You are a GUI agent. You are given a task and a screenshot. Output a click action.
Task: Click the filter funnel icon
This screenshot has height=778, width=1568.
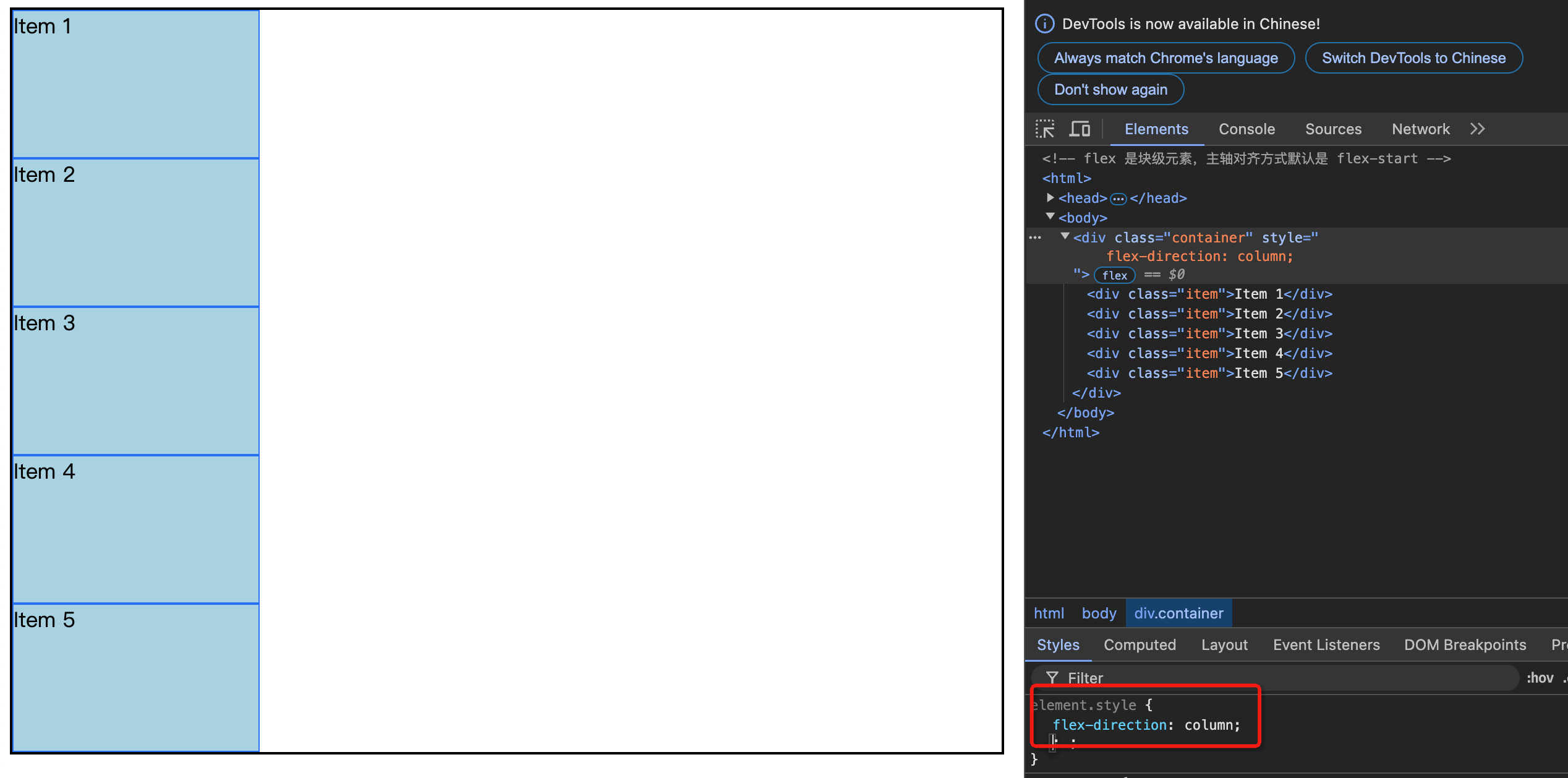coord(1052,678)
